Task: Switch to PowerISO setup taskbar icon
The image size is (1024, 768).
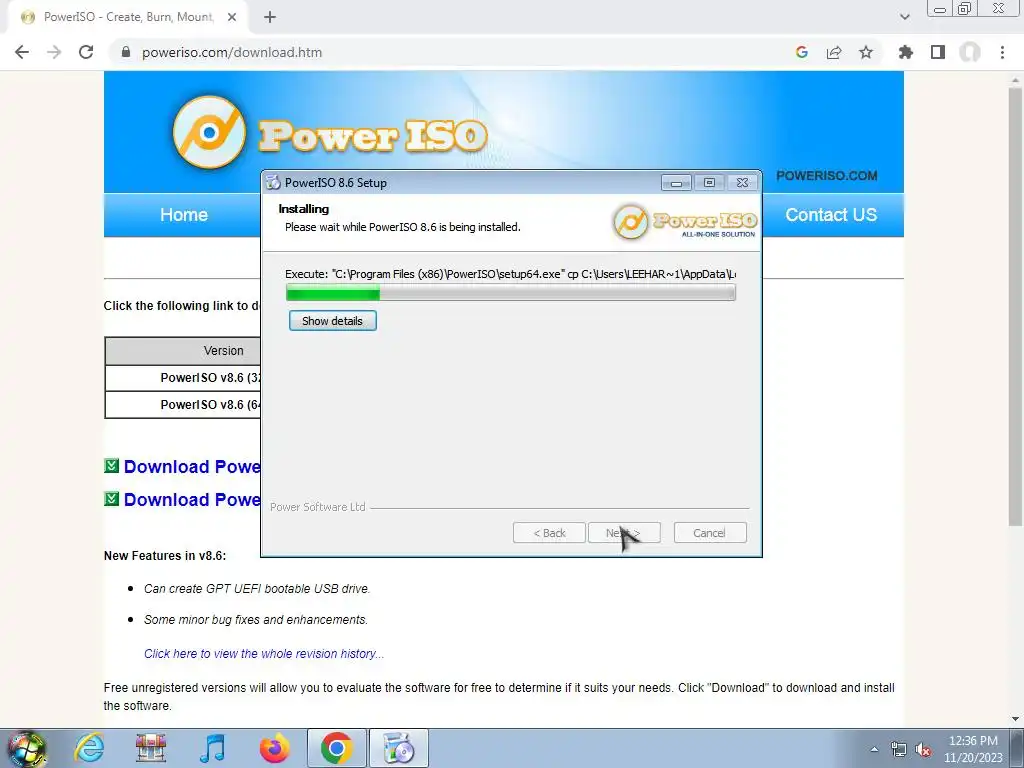Action: tap(399, 748)
